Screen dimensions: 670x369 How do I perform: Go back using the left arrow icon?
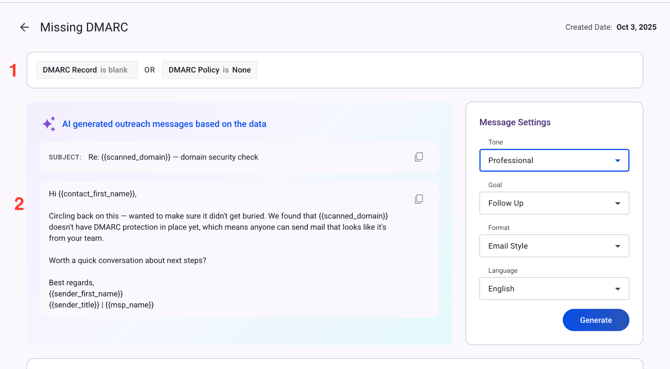click(24, 27)
